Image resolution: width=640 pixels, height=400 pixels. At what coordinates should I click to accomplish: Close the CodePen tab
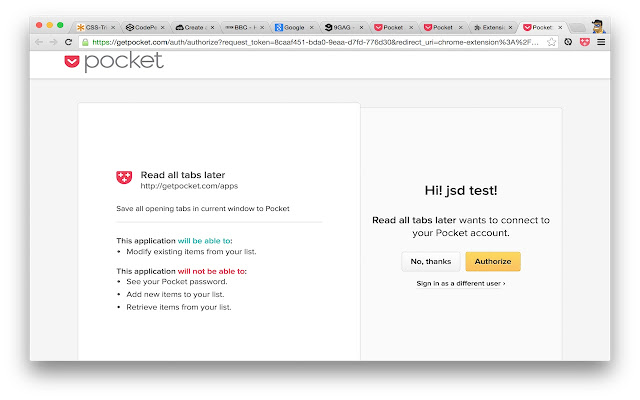(x=162, y=27)
